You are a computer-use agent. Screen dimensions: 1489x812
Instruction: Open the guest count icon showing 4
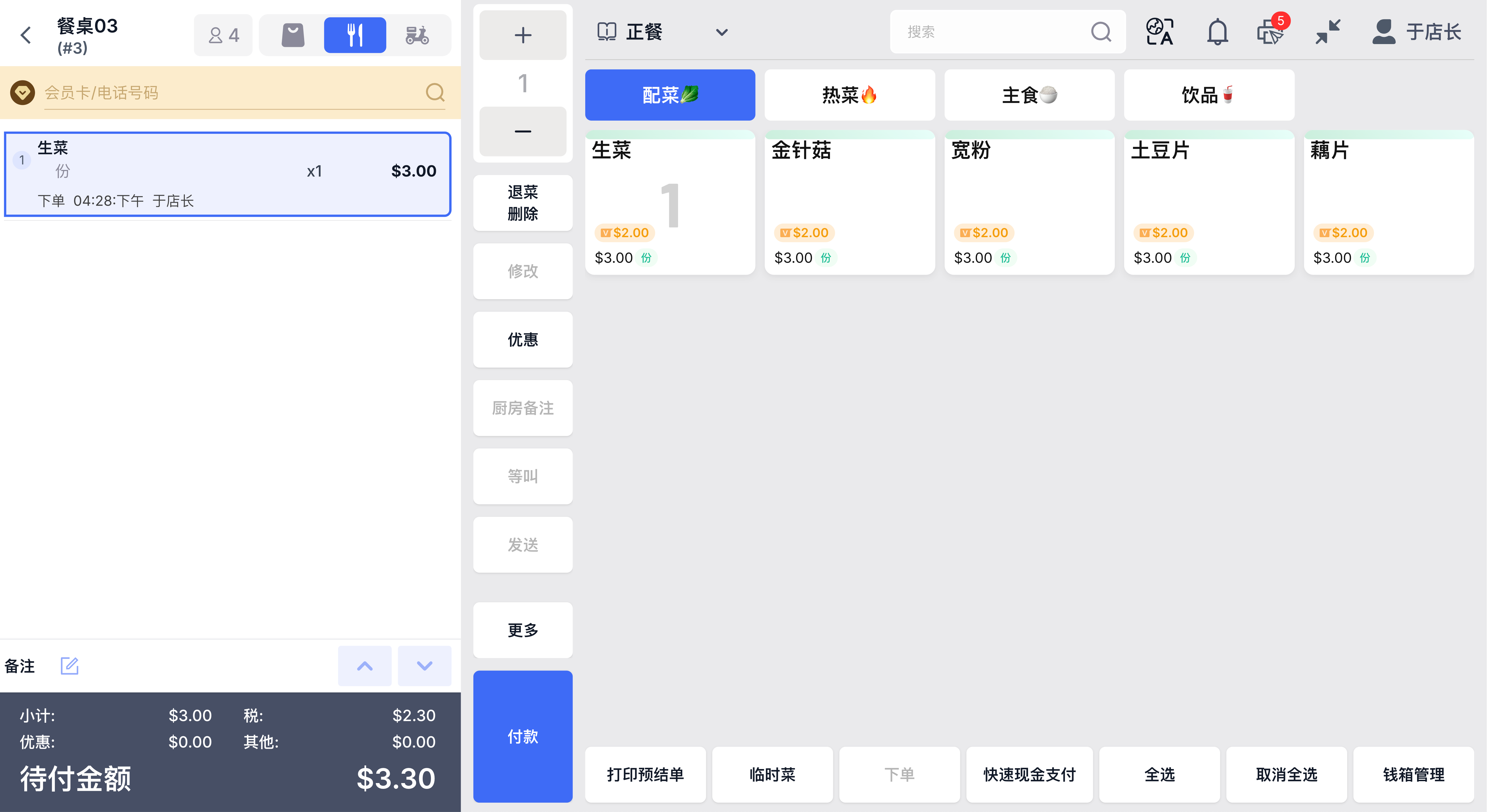tap(224, 35)
